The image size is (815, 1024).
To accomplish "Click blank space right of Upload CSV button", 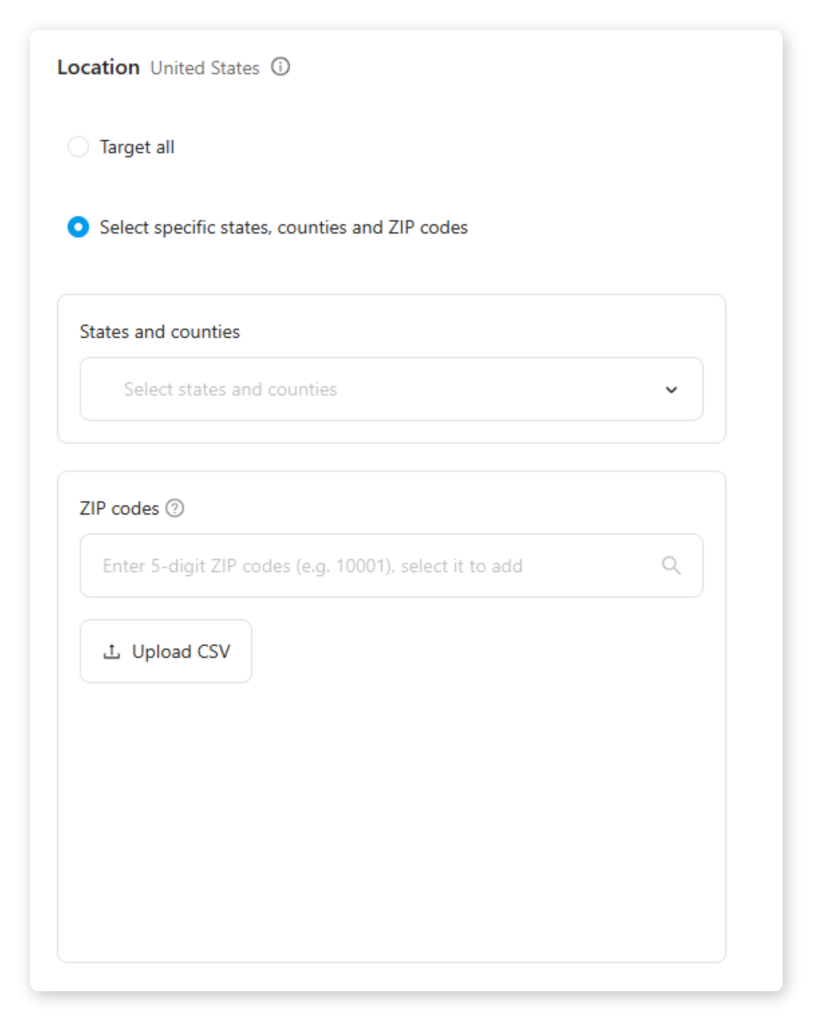I will click(x=480, y=652).
